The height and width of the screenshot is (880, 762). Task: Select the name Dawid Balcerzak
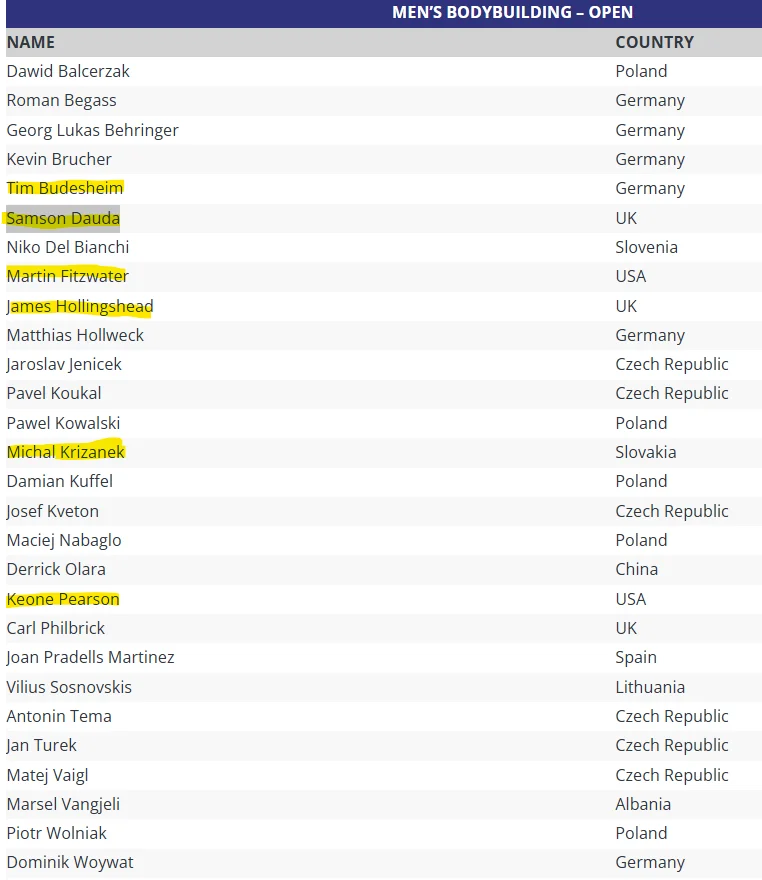pyautogui.click(x=68, y=71)
